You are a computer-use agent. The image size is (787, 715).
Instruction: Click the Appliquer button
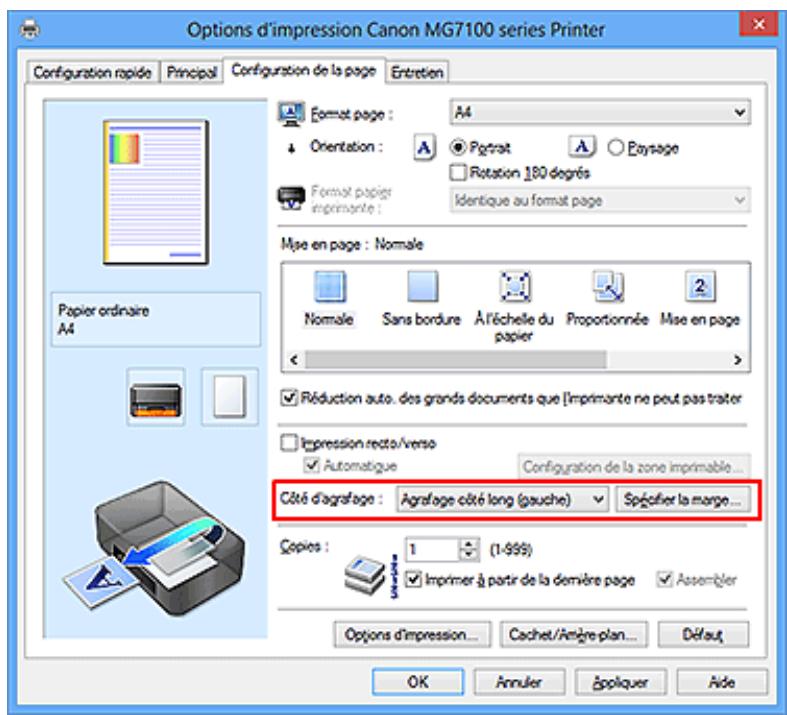621,682
